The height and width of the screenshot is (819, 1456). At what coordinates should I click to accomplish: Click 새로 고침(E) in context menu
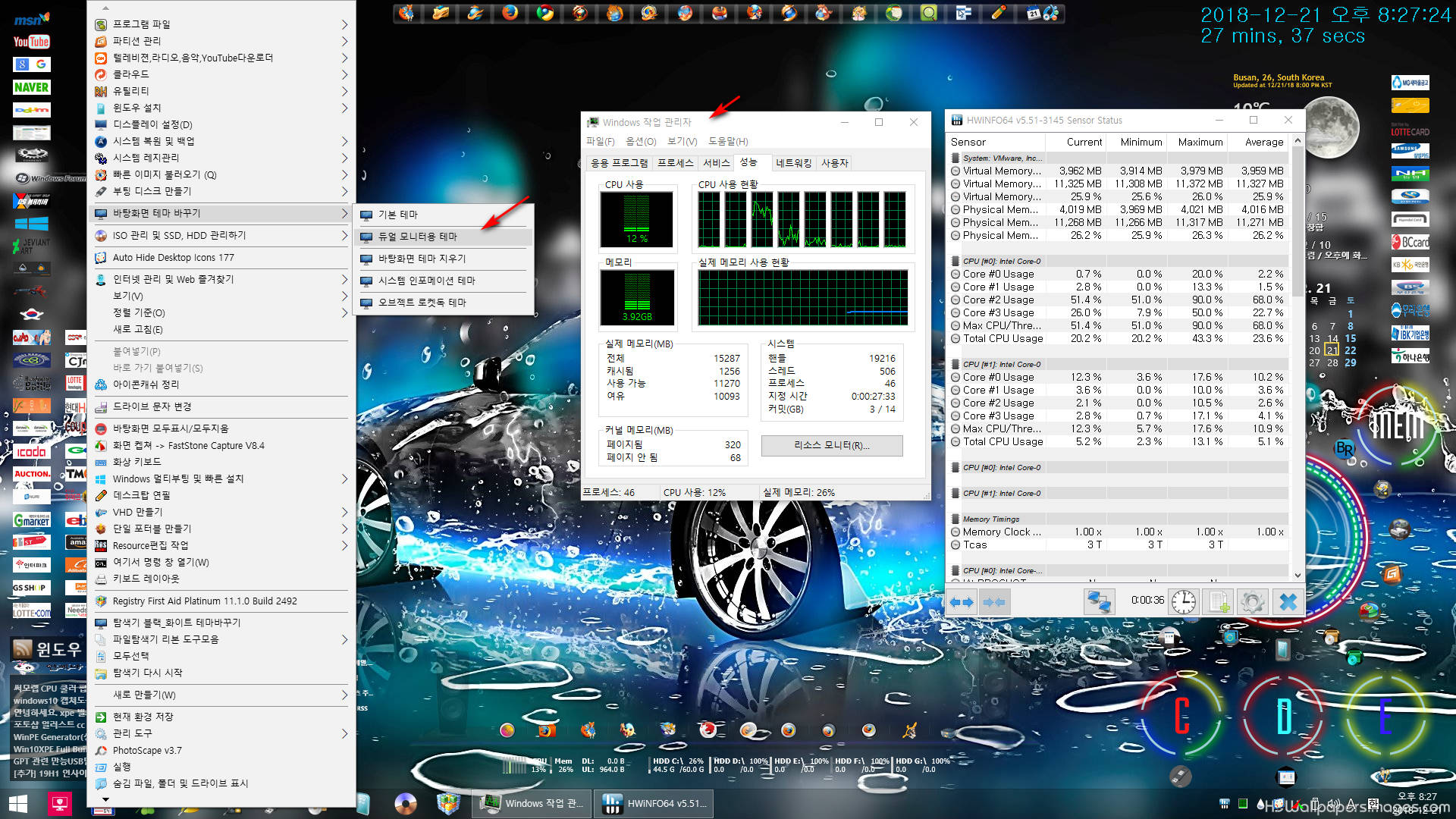(x=220, y=329)
